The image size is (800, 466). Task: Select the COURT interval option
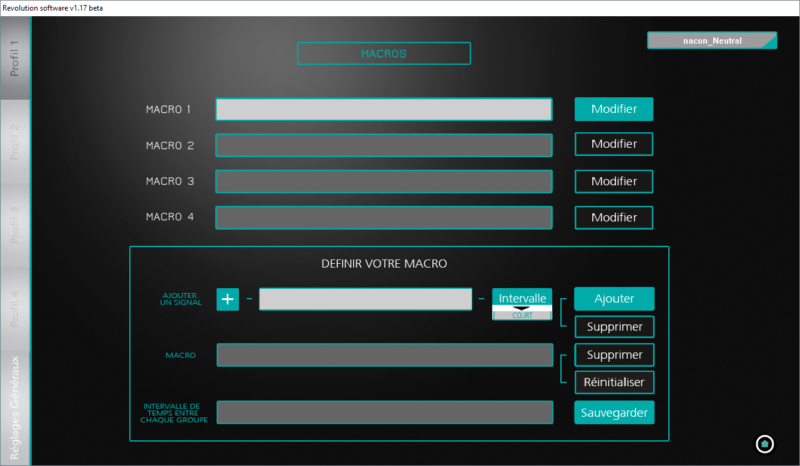click(522, 315)
